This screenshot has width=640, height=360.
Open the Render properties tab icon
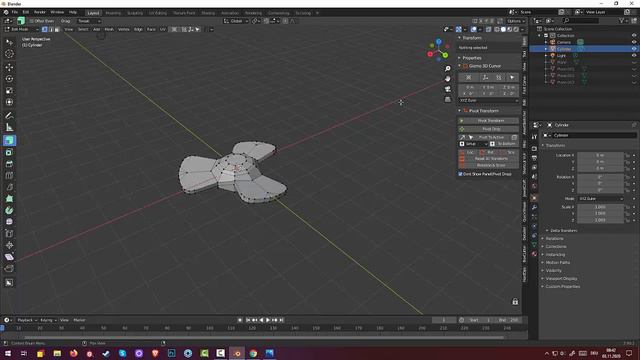(534, 149)
